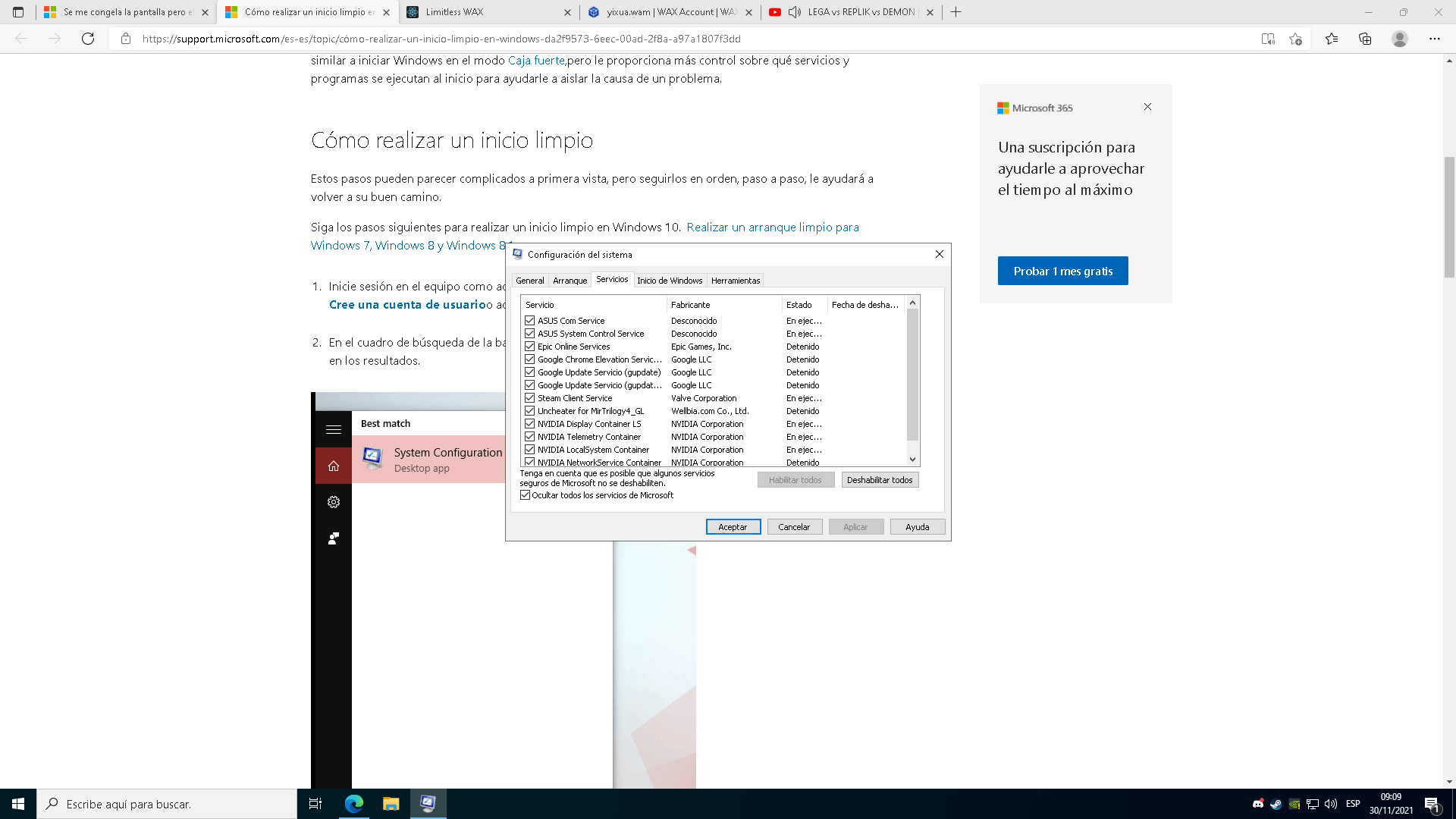Viewport: 1456px width, 819px height.
Task: Click the taskbar search input box
Action: pos(167,804)
